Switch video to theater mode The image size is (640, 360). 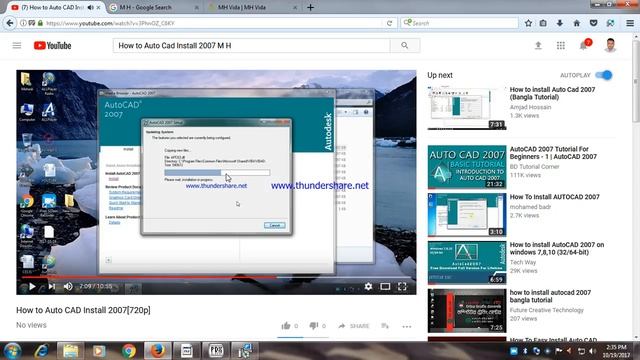(x=385, y=287)
